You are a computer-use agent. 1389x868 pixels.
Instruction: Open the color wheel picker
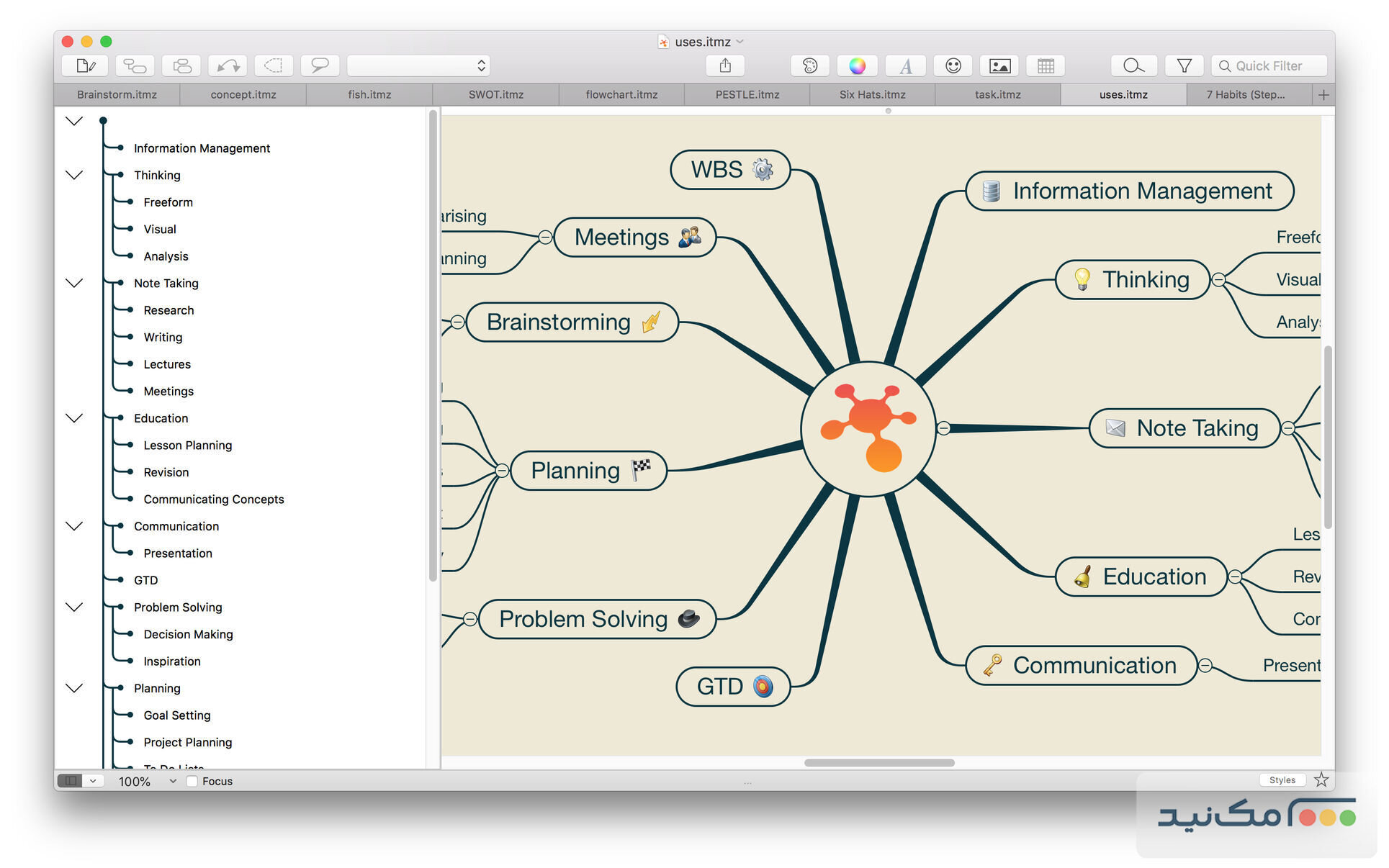[857, 66]
